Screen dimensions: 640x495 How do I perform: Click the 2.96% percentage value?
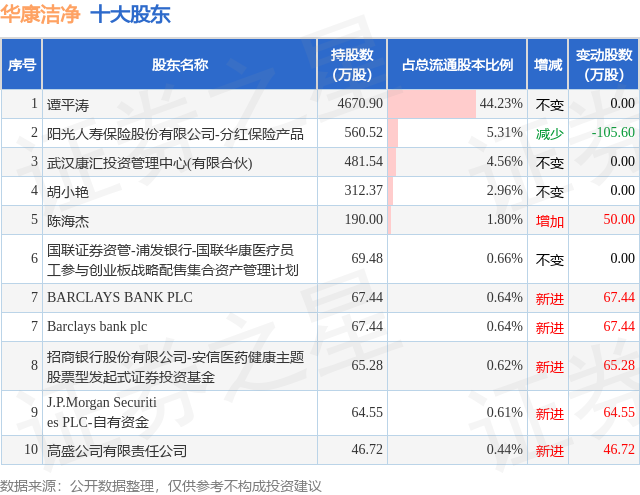(x=504, y=190)
